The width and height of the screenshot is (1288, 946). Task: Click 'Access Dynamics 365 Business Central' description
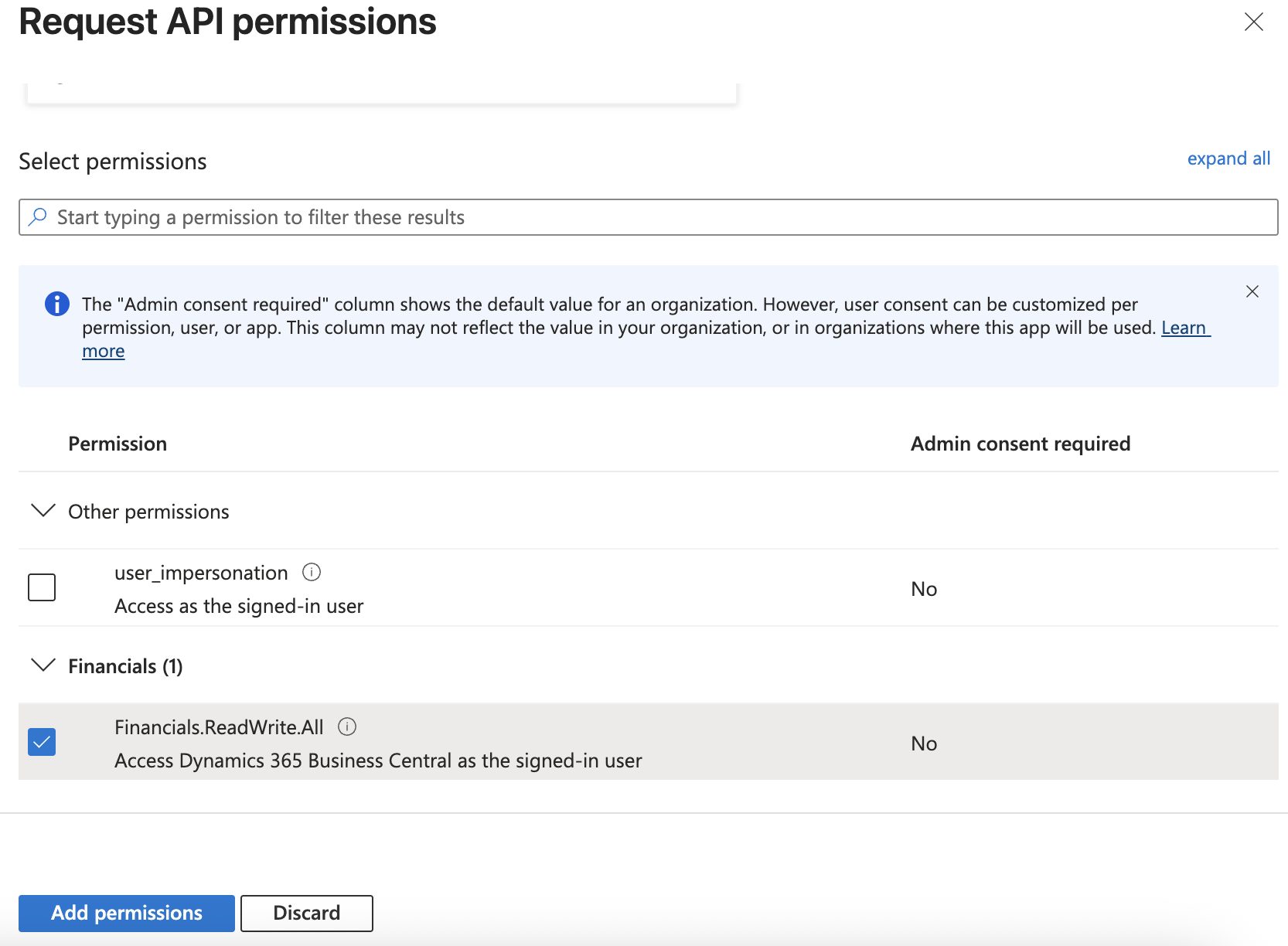(x=378, y=761)
